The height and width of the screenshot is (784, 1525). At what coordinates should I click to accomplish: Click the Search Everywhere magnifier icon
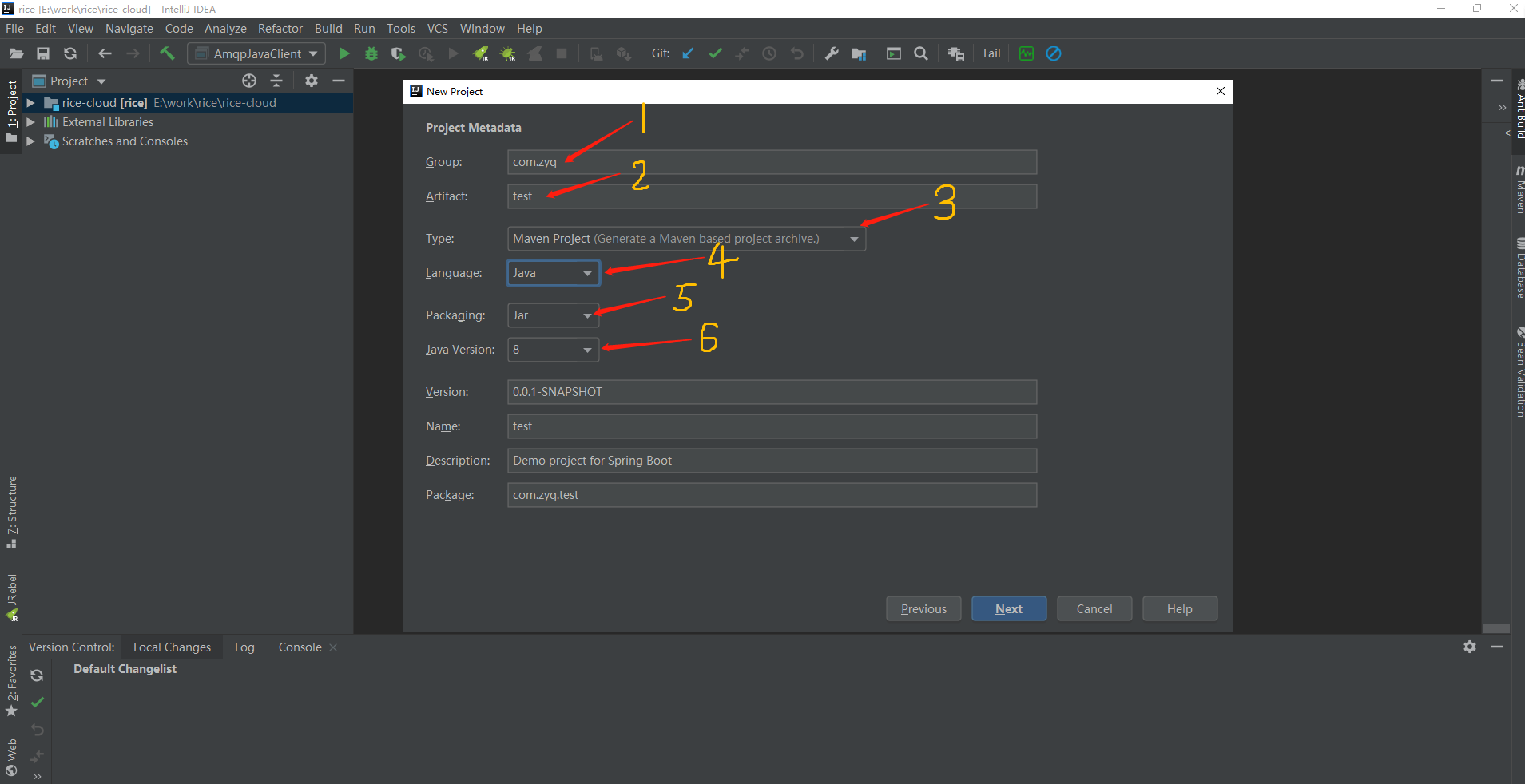[x=921, y=53]
